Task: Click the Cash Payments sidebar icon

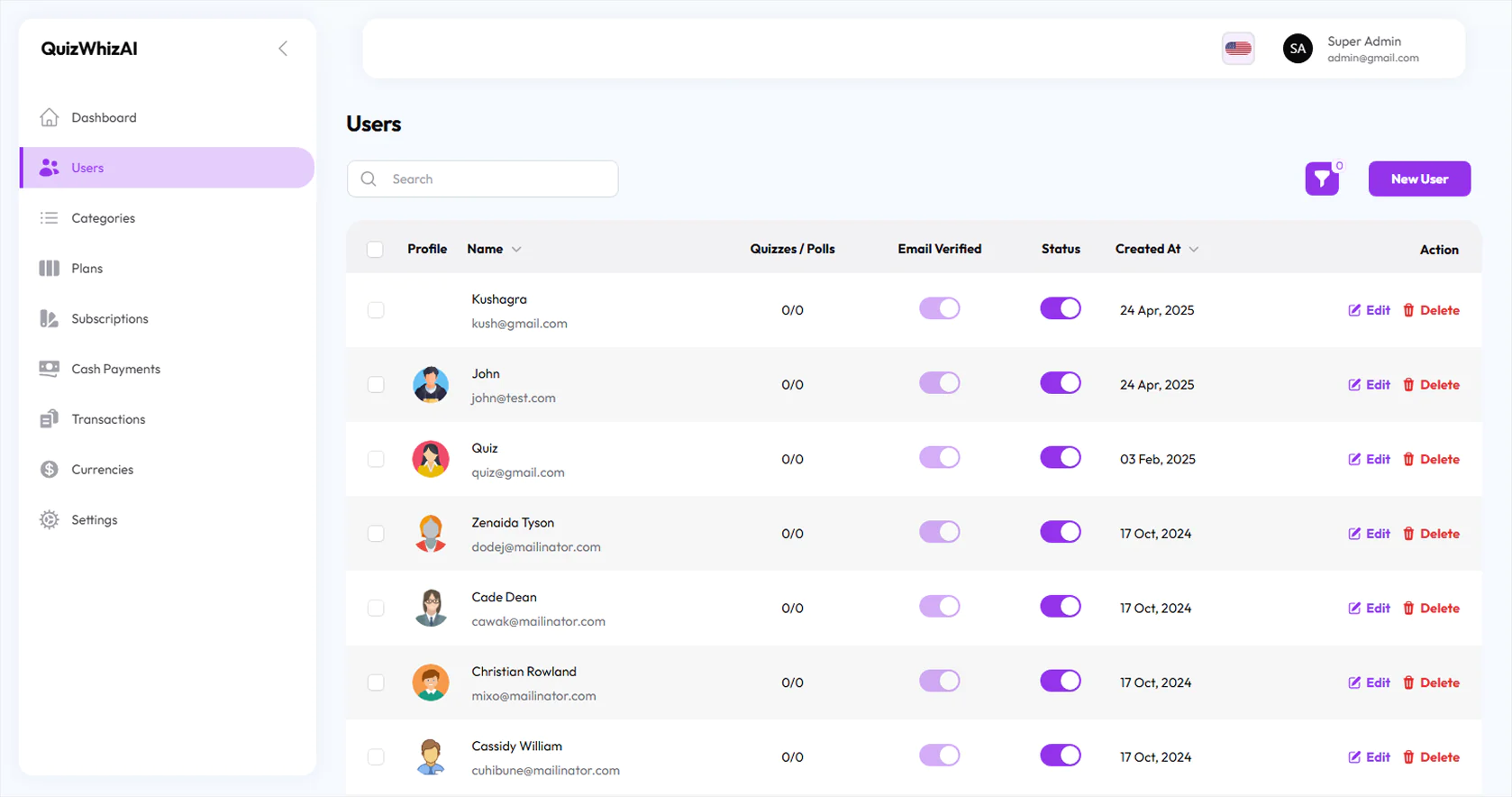Action: click(x=50, y=369)
